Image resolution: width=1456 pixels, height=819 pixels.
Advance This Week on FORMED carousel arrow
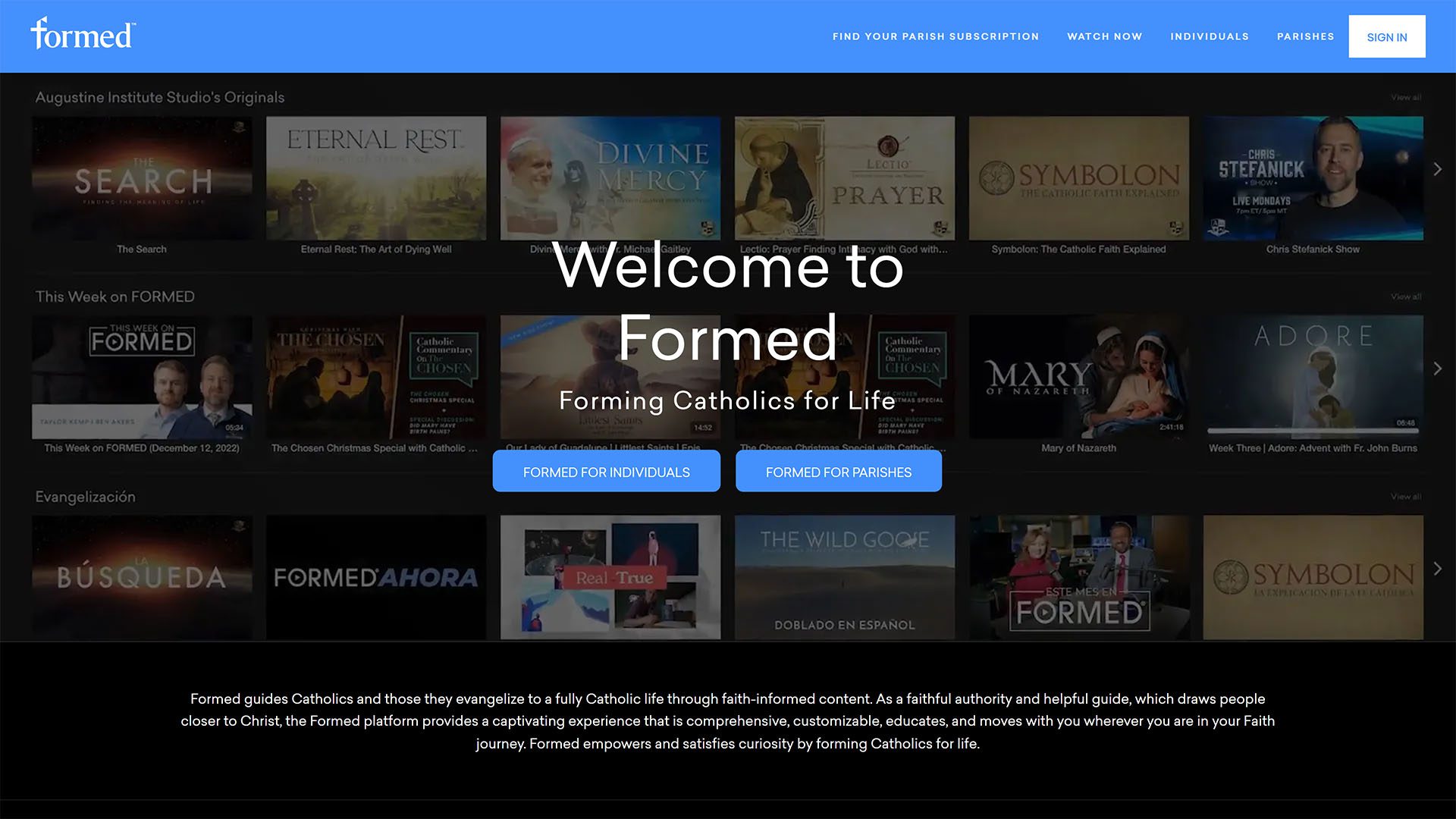pos(1437,369)
